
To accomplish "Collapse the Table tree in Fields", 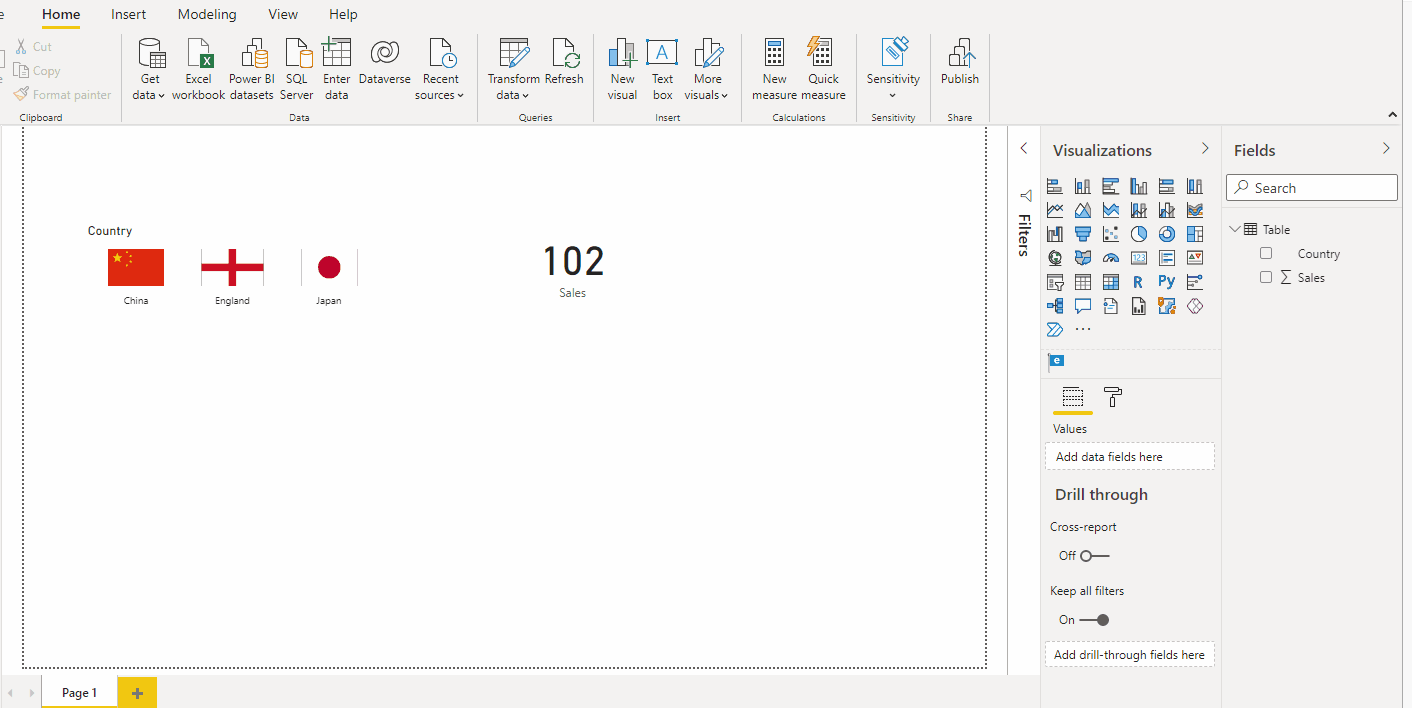I will 1236,229.
